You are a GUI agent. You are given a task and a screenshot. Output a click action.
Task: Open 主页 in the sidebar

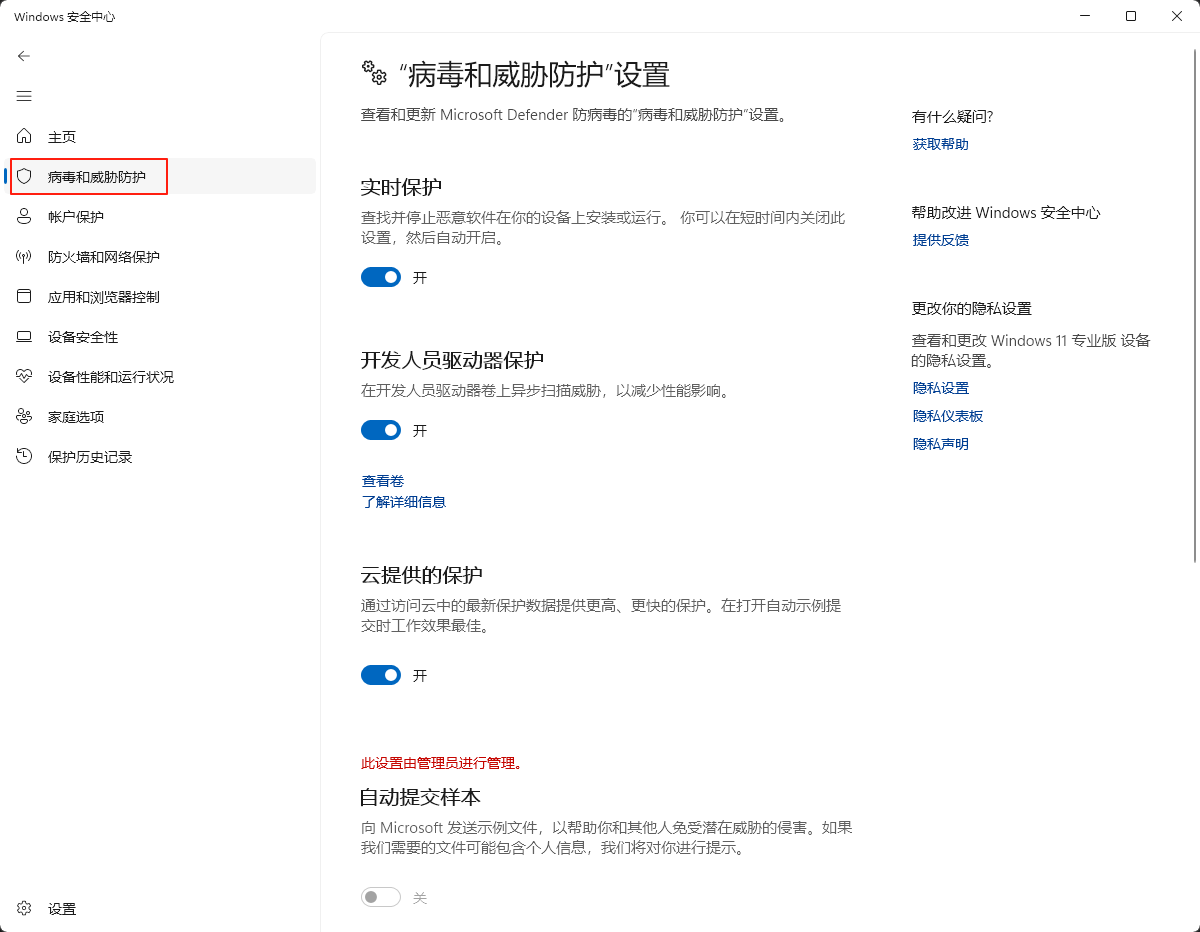click(x=62, y=137)
